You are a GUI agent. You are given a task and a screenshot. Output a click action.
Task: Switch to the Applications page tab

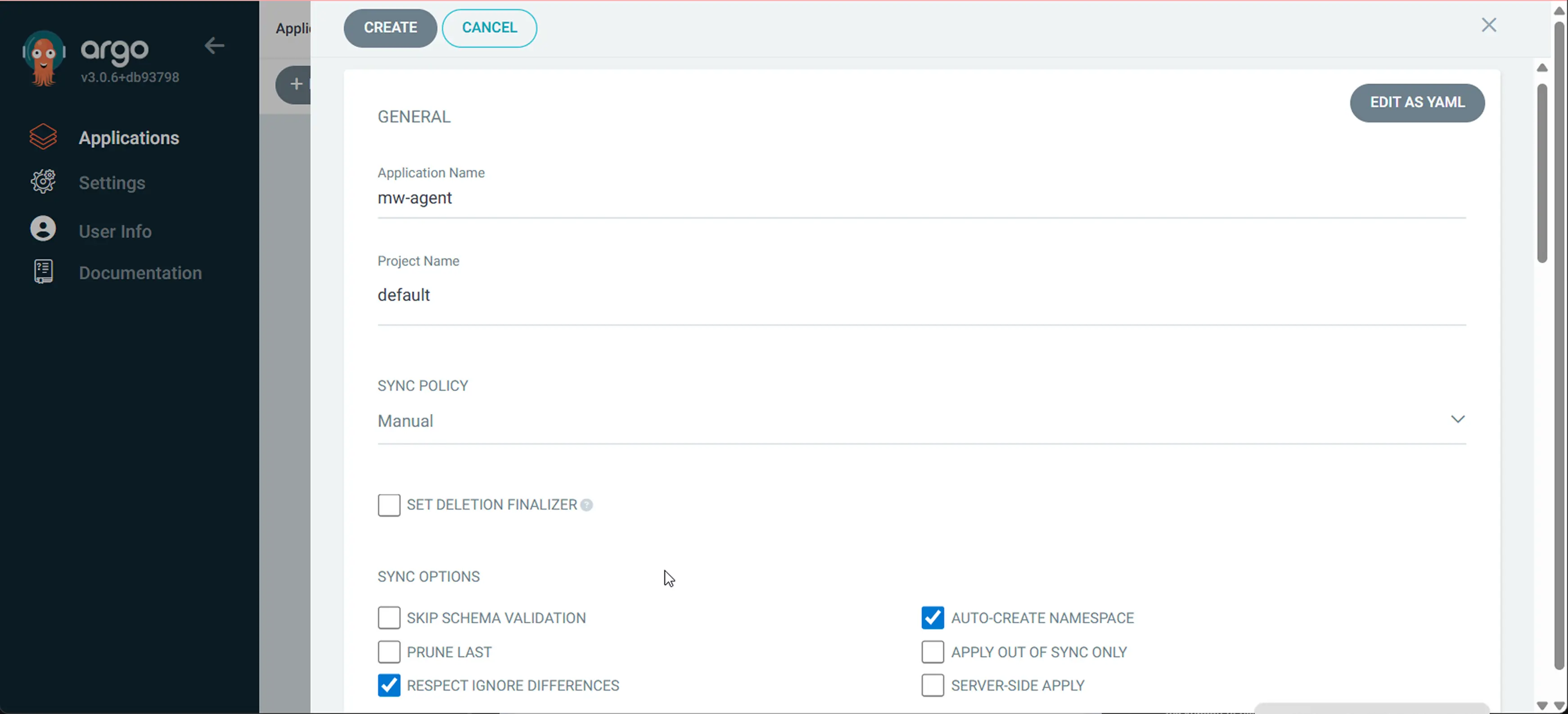click(294, 28)
